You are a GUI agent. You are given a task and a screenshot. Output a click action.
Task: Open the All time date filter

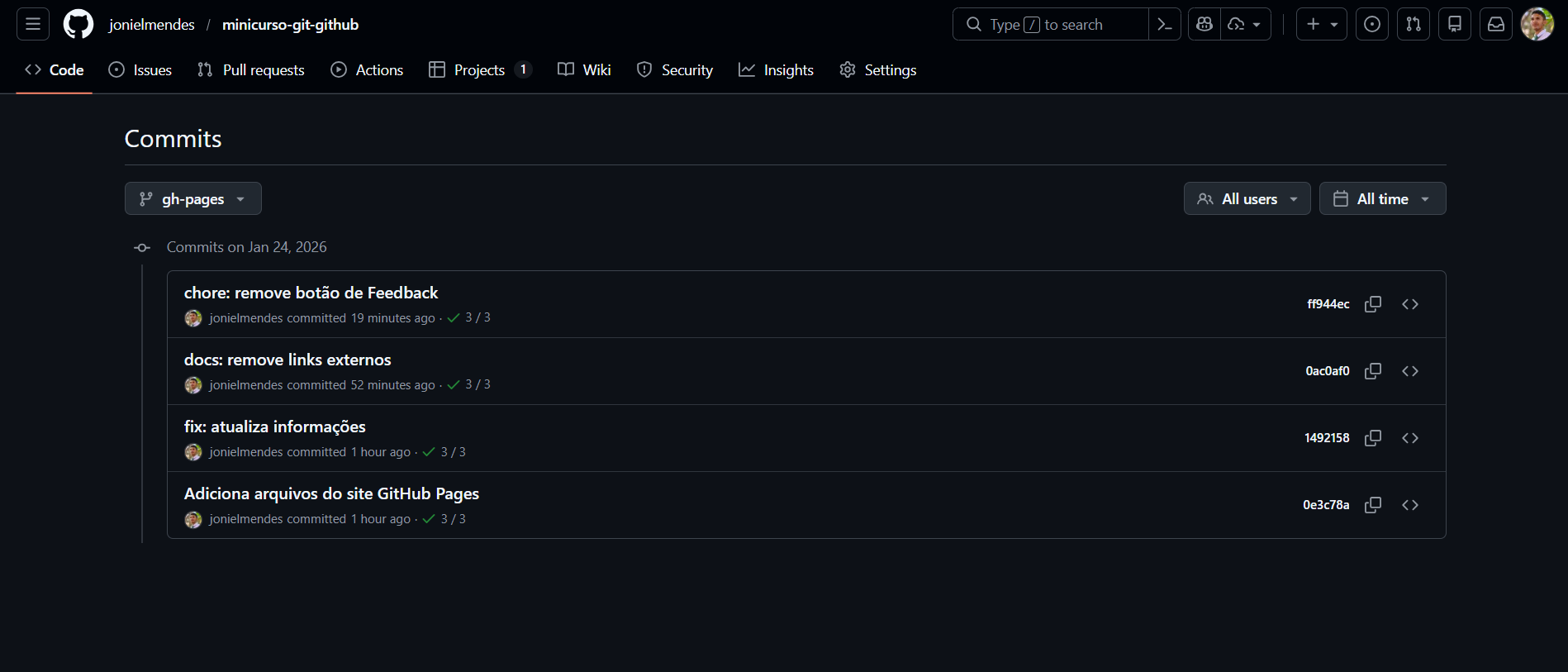click(1381, 198)
